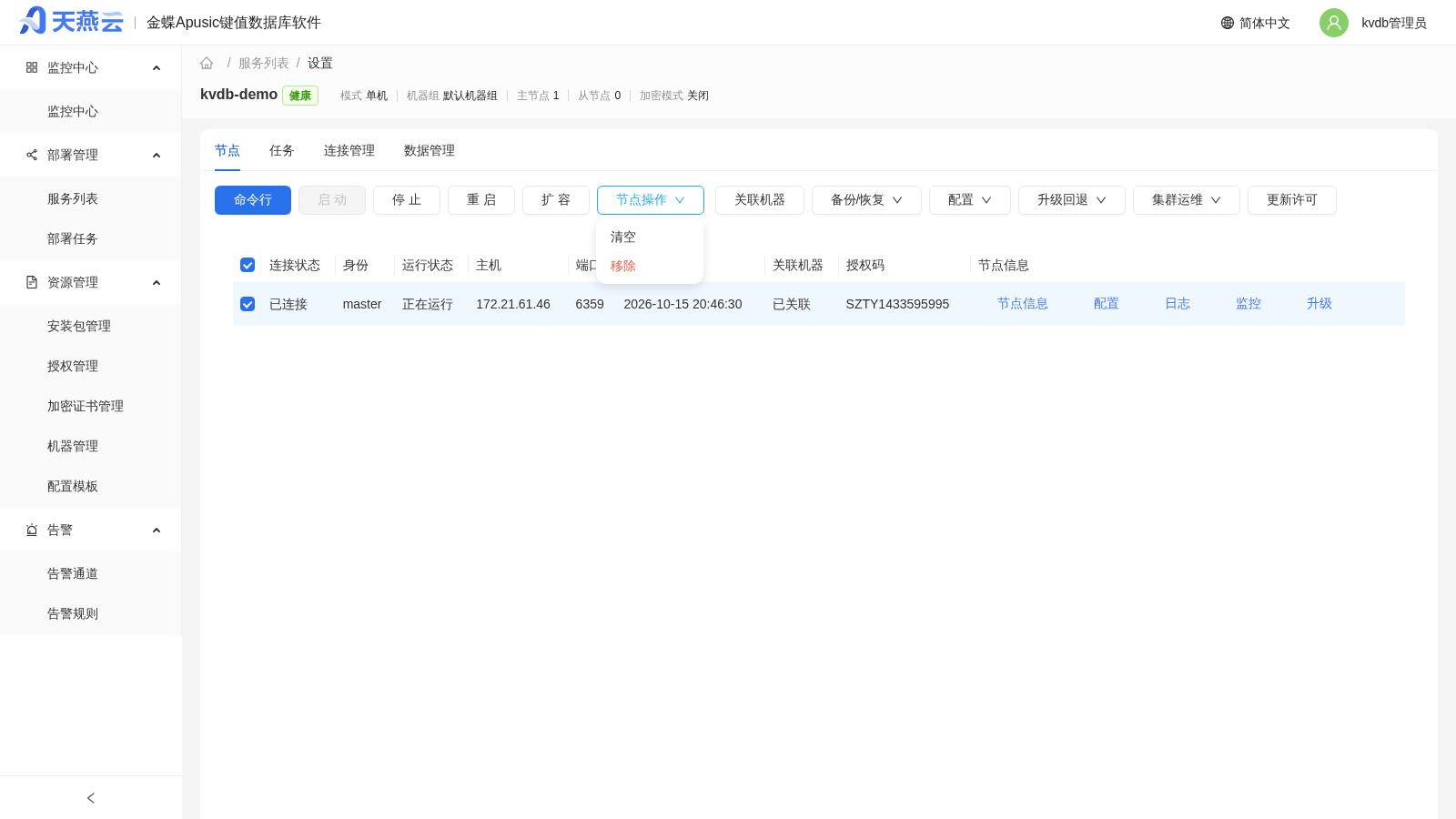Viewport: 1456px width, 819px height.
Task: Click the 监控中心 grid icon in sidebar
Action: coord(32,67)
